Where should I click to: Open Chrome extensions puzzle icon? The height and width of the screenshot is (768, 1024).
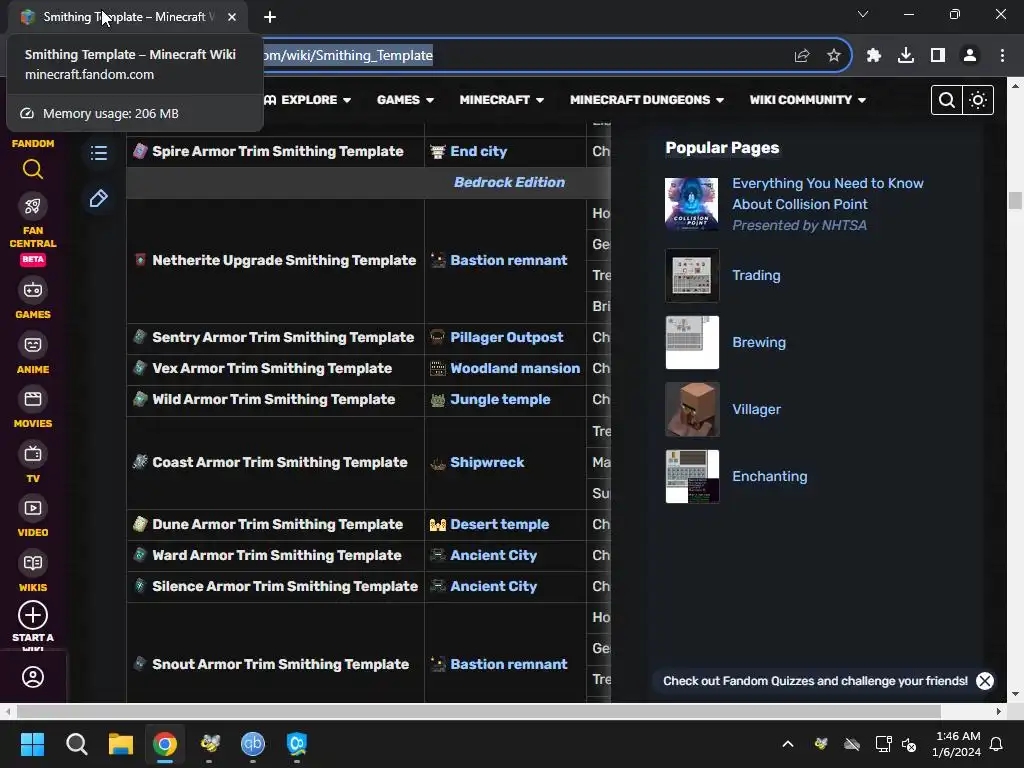click(874, 56)
